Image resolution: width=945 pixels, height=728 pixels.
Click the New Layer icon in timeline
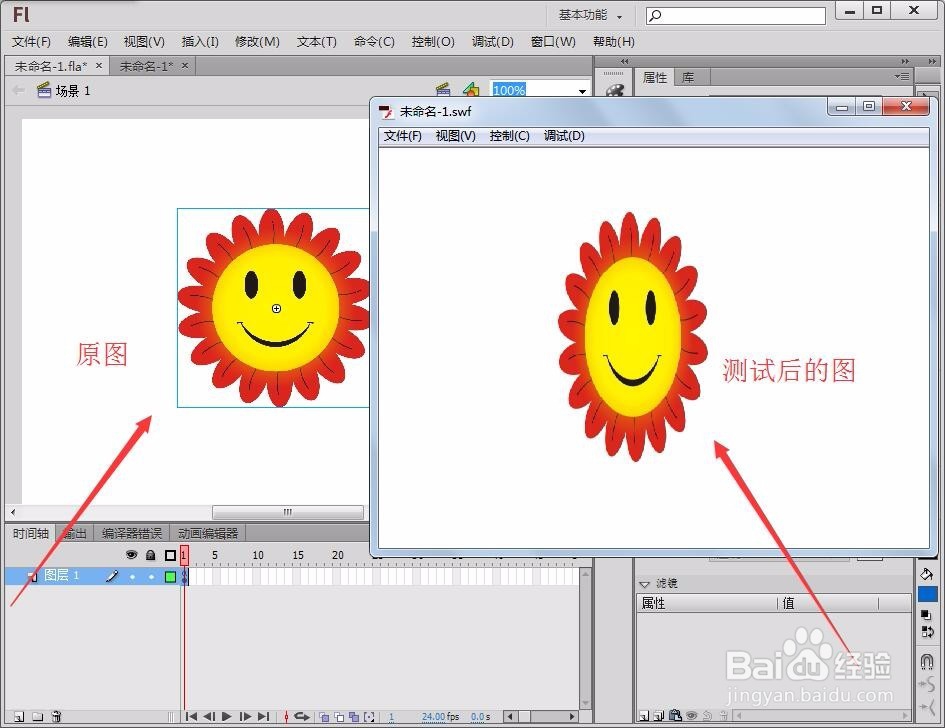(19, 717)
